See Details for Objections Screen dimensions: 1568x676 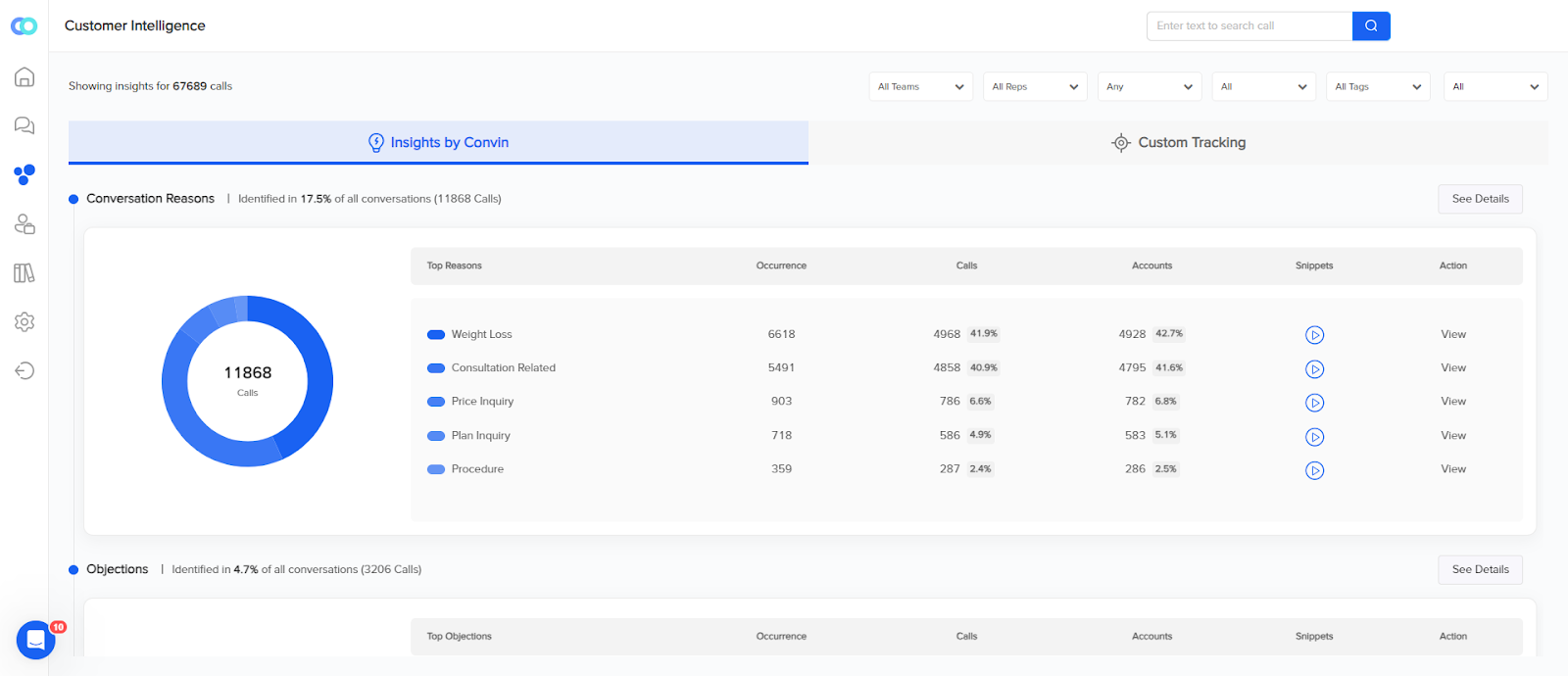click(1480, 569)
